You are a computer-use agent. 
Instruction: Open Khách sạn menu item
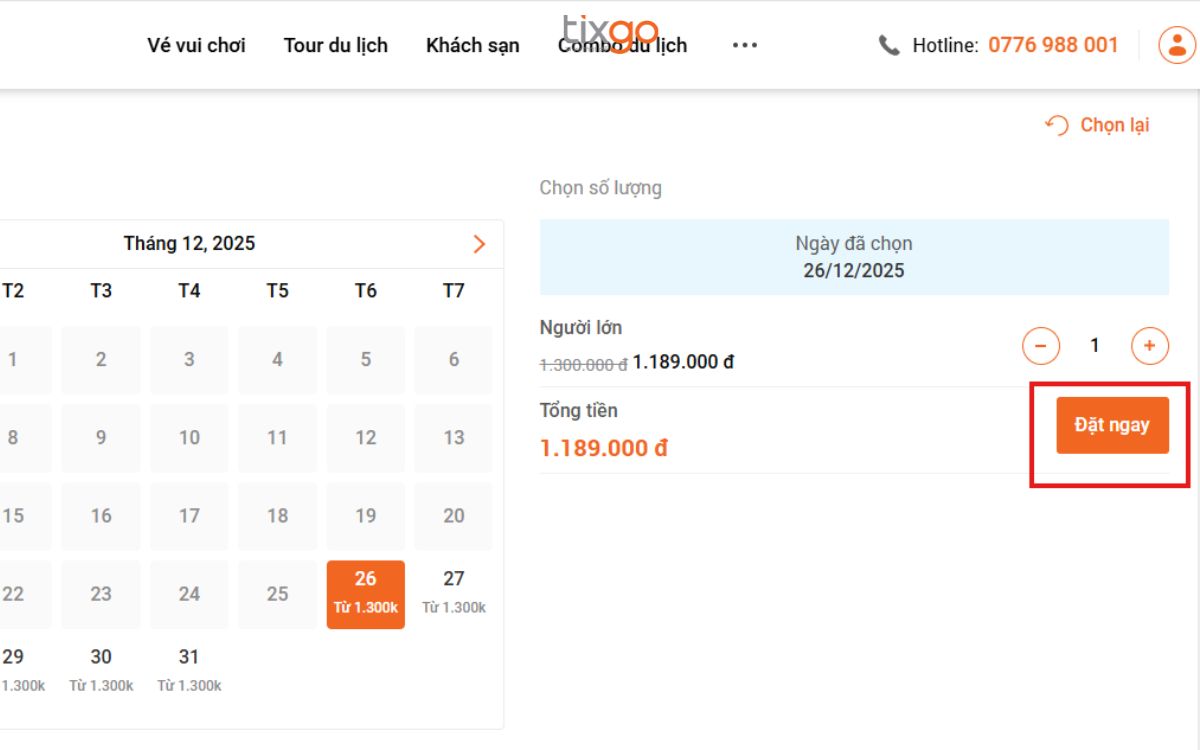click(x=472, y=45)
